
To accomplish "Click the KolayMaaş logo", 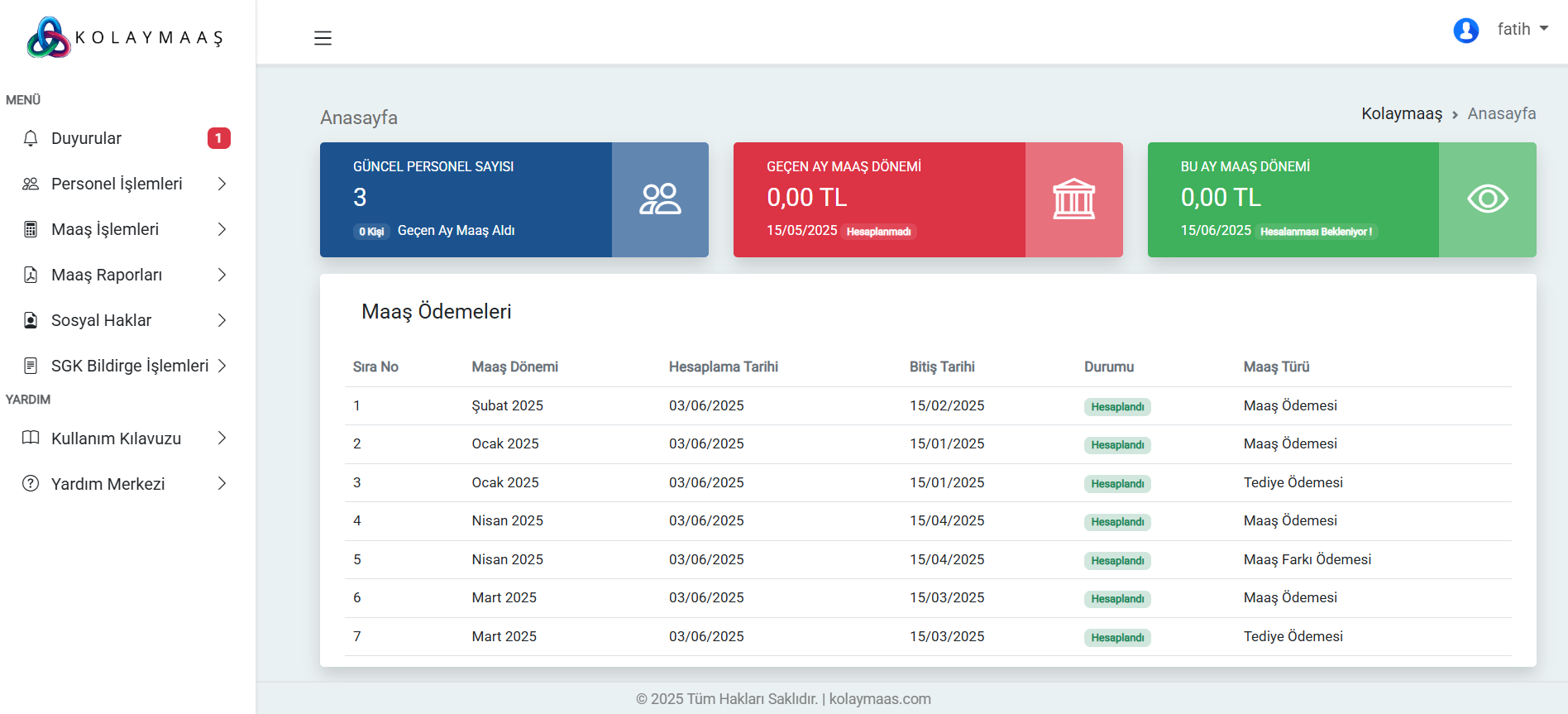I will click(x=126, y=37).
